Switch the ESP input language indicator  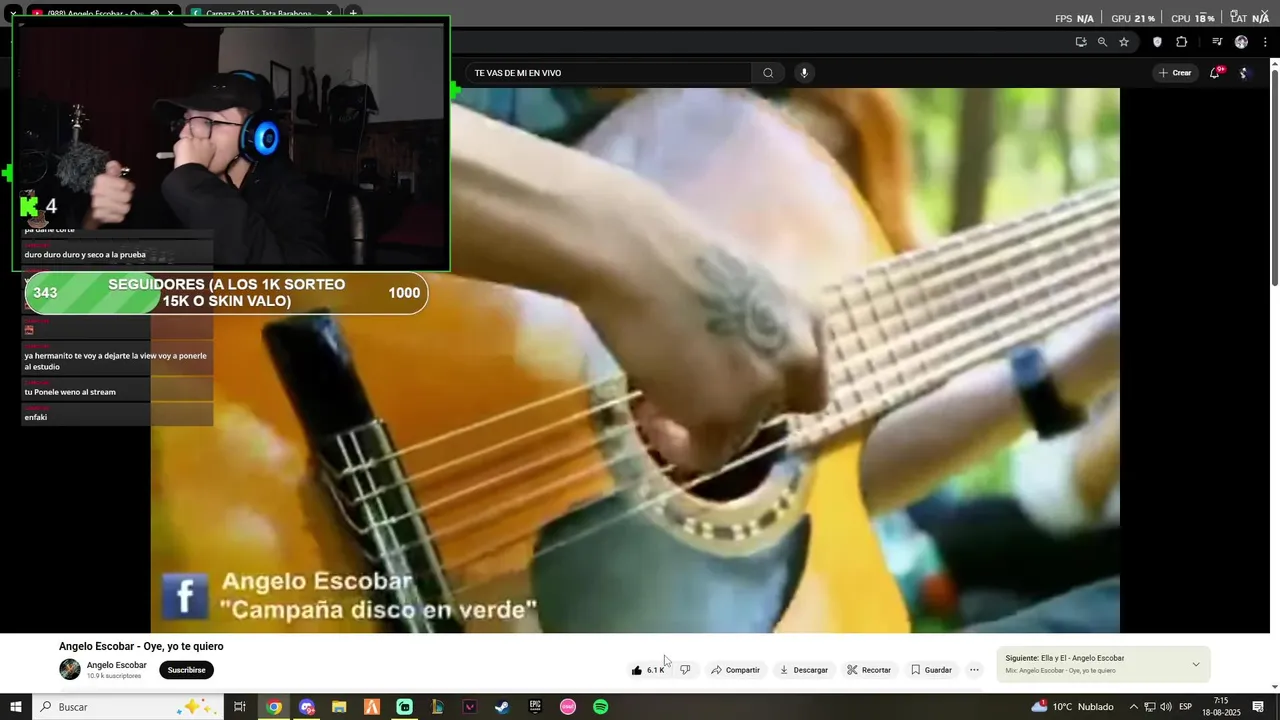click(x=1186, y=707)
